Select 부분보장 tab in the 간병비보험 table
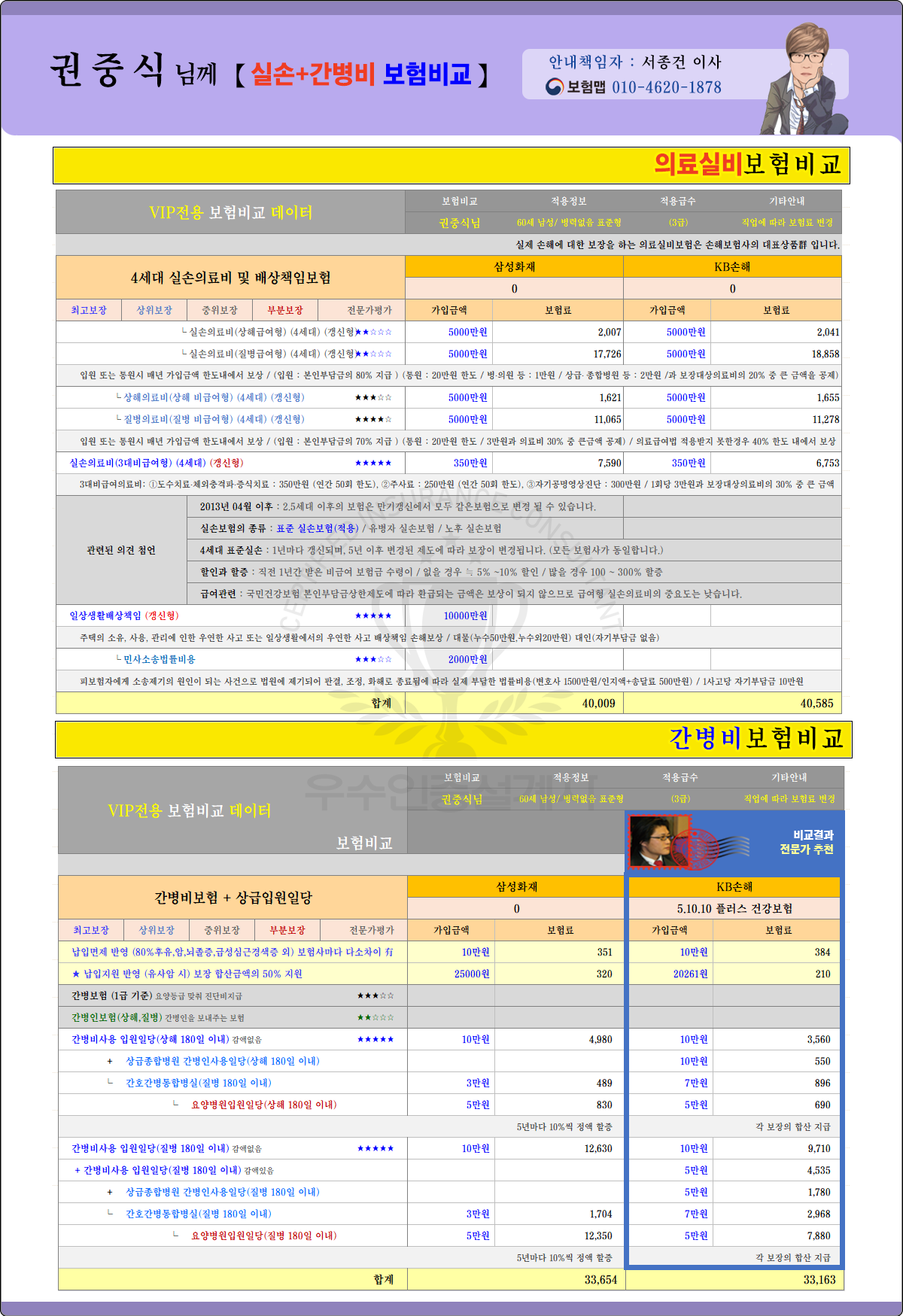Image resolution: width=903 pixels, height=1316 pixels. point(287,930)
